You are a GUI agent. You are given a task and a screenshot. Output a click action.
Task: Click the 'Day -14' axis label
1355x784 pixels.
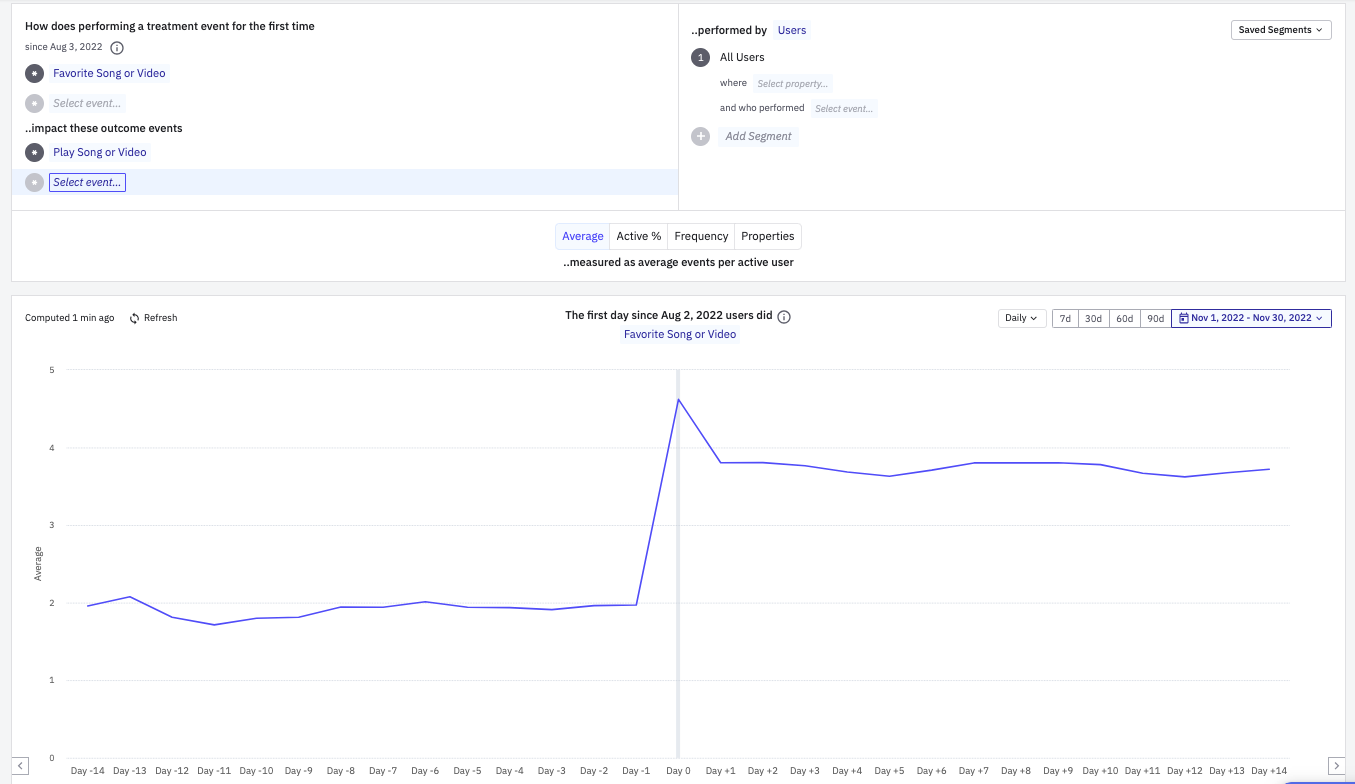click(88, 771)
